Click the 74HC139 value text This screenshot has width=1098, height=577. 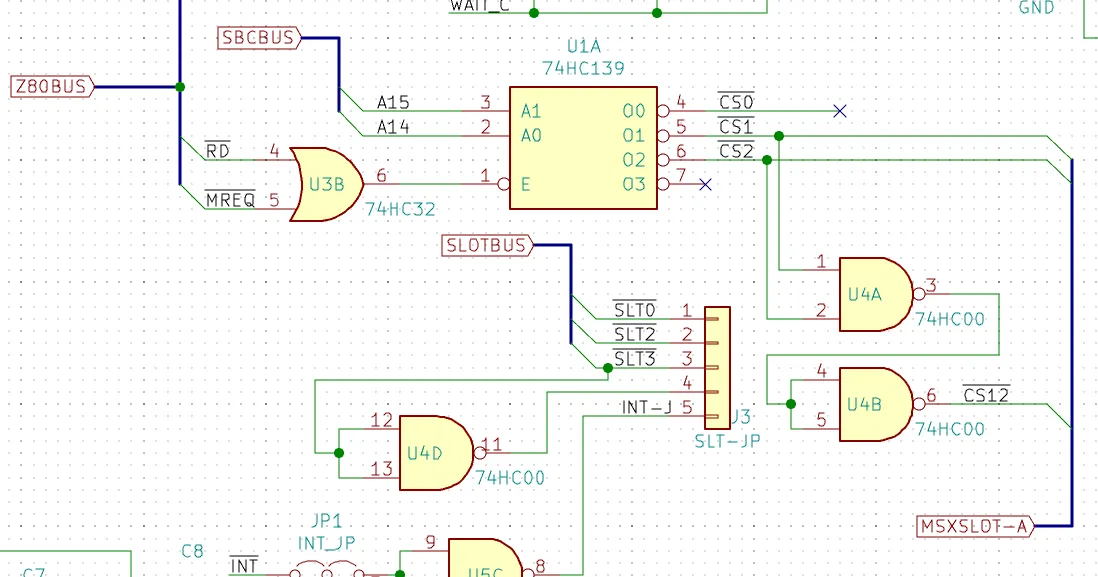[583, 69]
